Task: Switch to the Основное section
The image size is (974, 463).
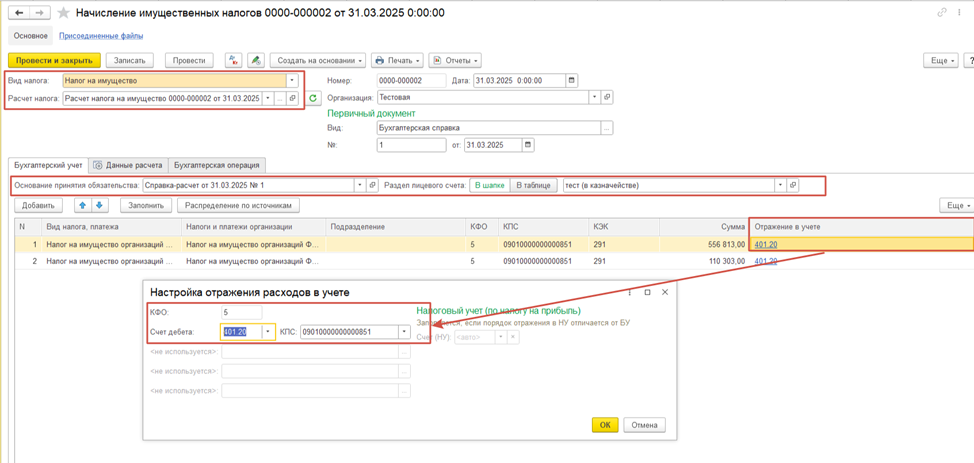Action: point(31,36)
